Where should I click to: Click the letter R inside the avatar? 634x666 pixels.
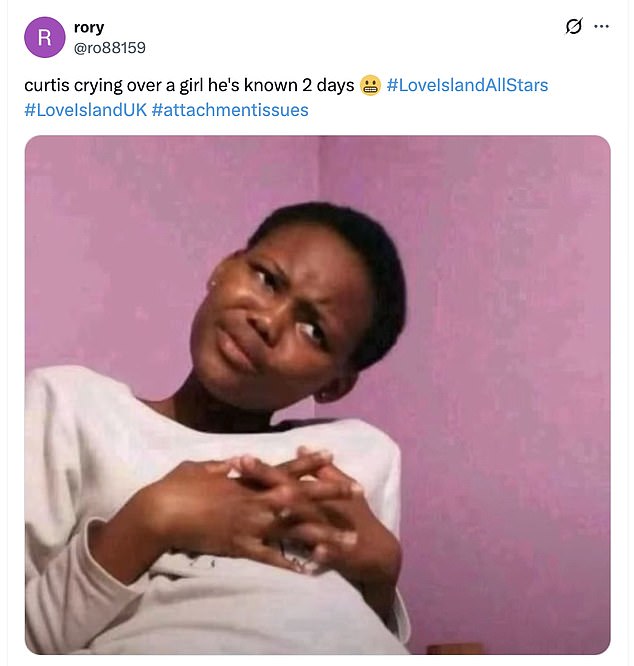(x=45, y=37)
